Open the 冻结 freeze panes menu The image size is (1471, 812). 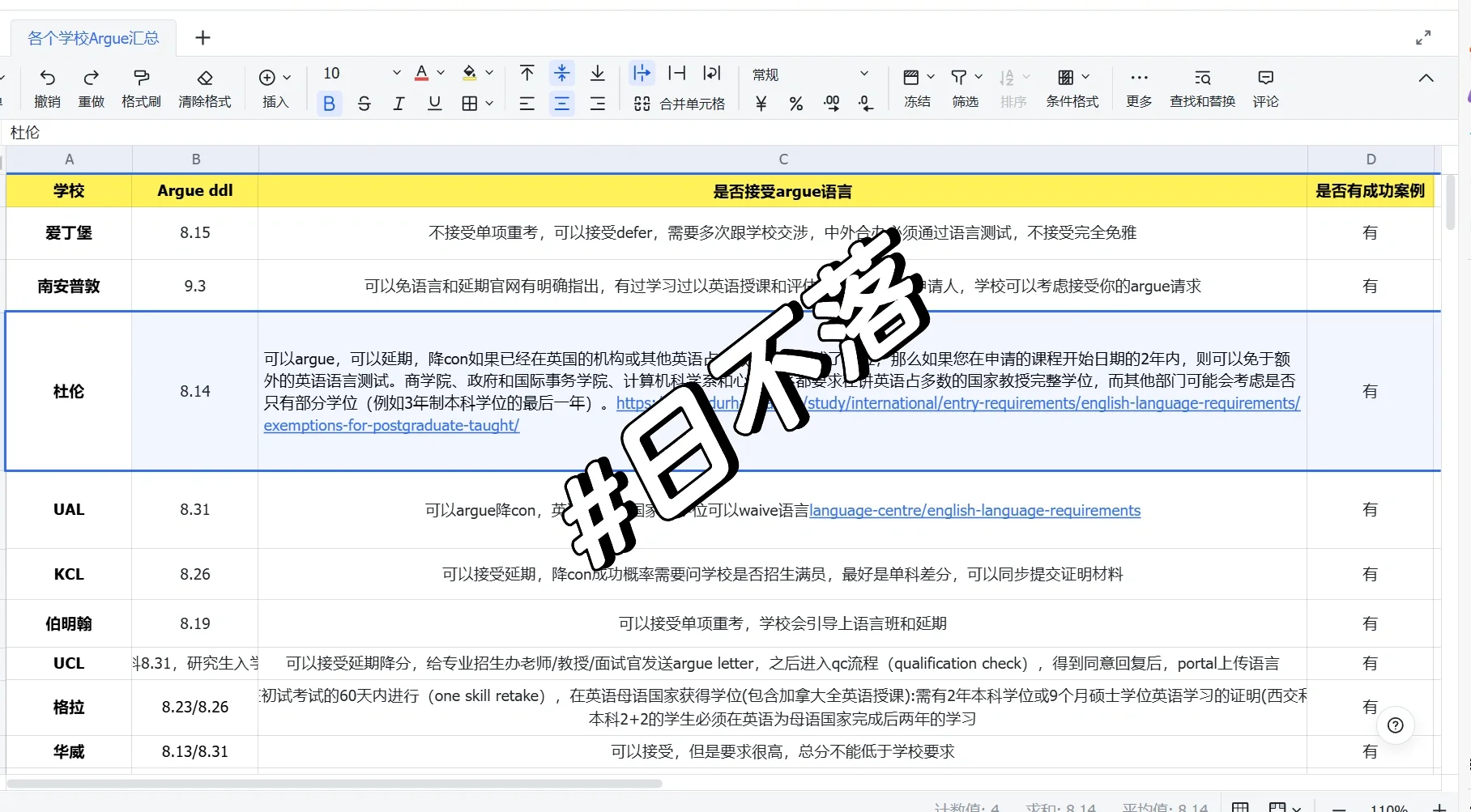pyautogui.click(x=918, y=88)
